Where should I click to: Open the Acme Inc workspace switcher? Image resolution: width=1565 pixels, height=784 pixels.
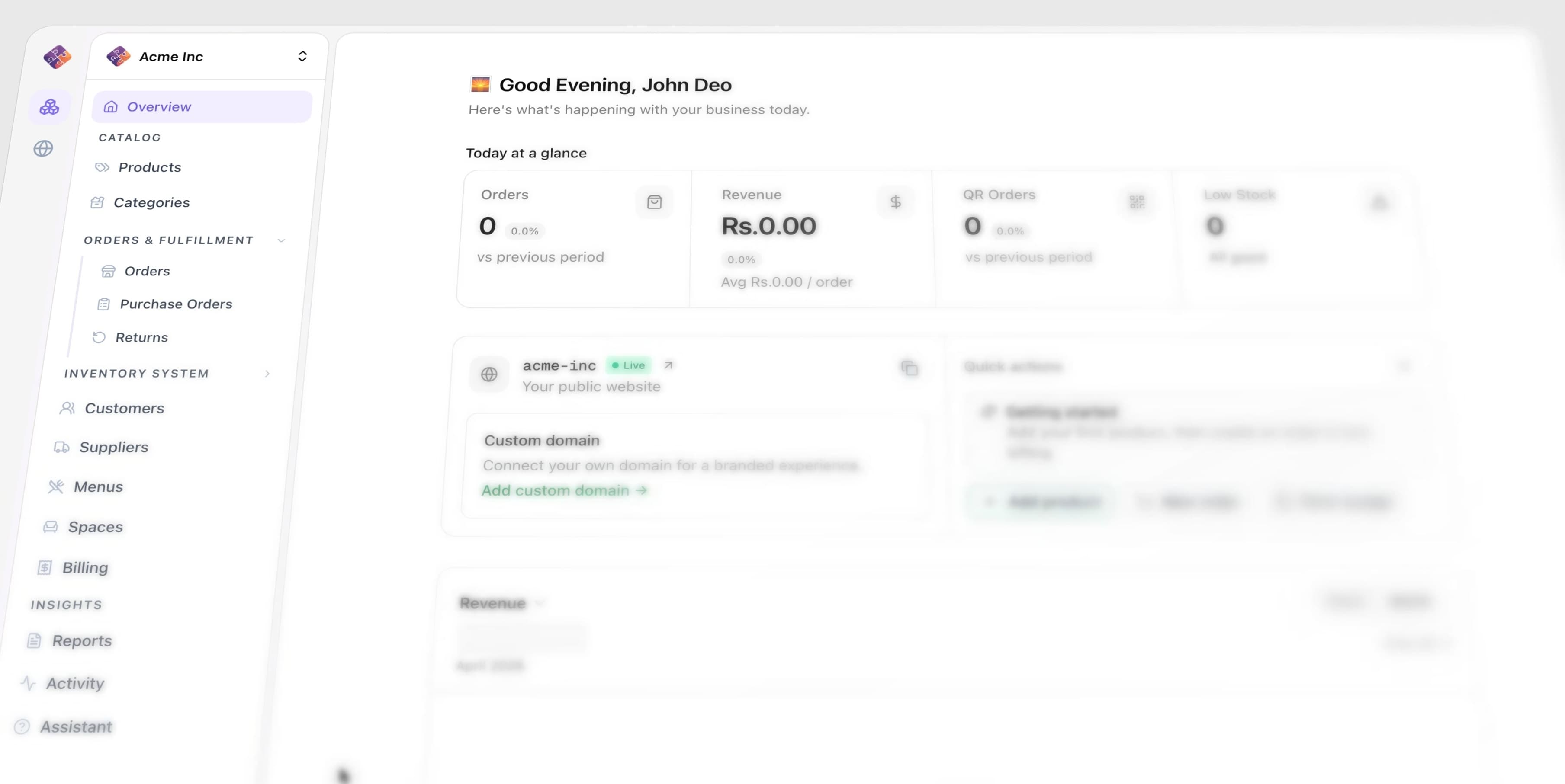(302, 56)
